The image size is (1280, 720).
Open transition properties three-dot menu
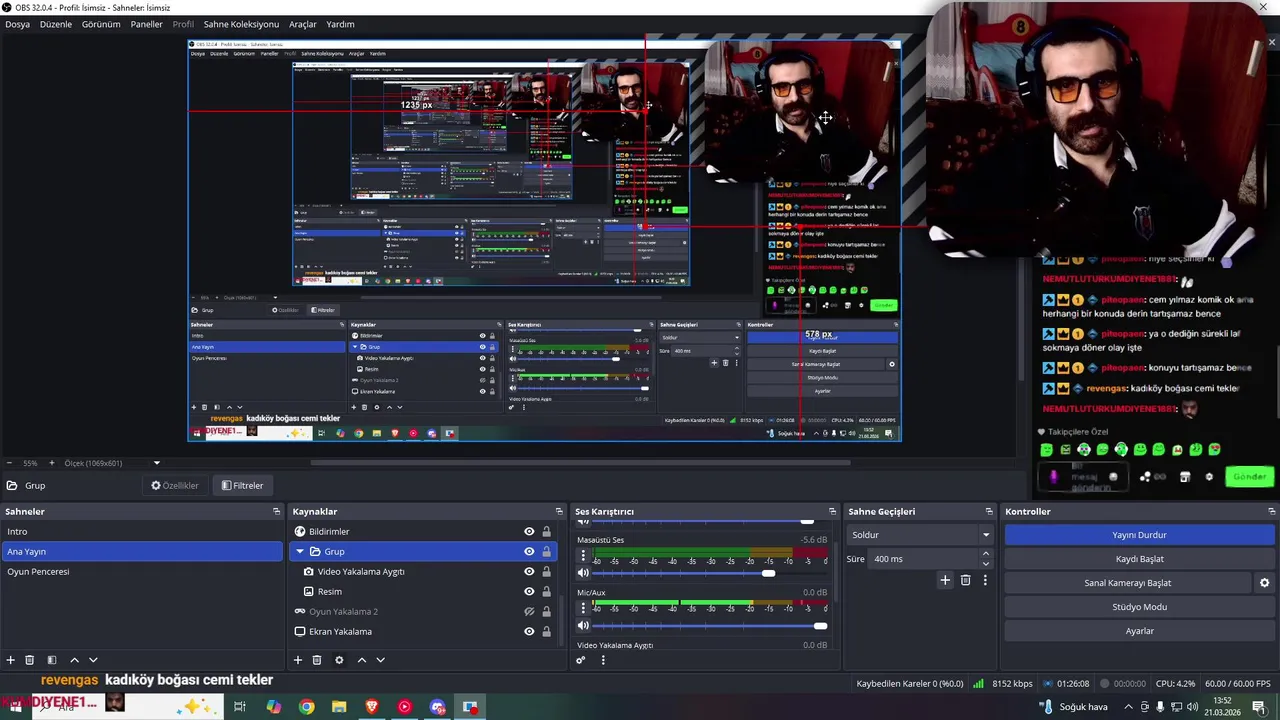pyautogui.click(x=985, y=580)
